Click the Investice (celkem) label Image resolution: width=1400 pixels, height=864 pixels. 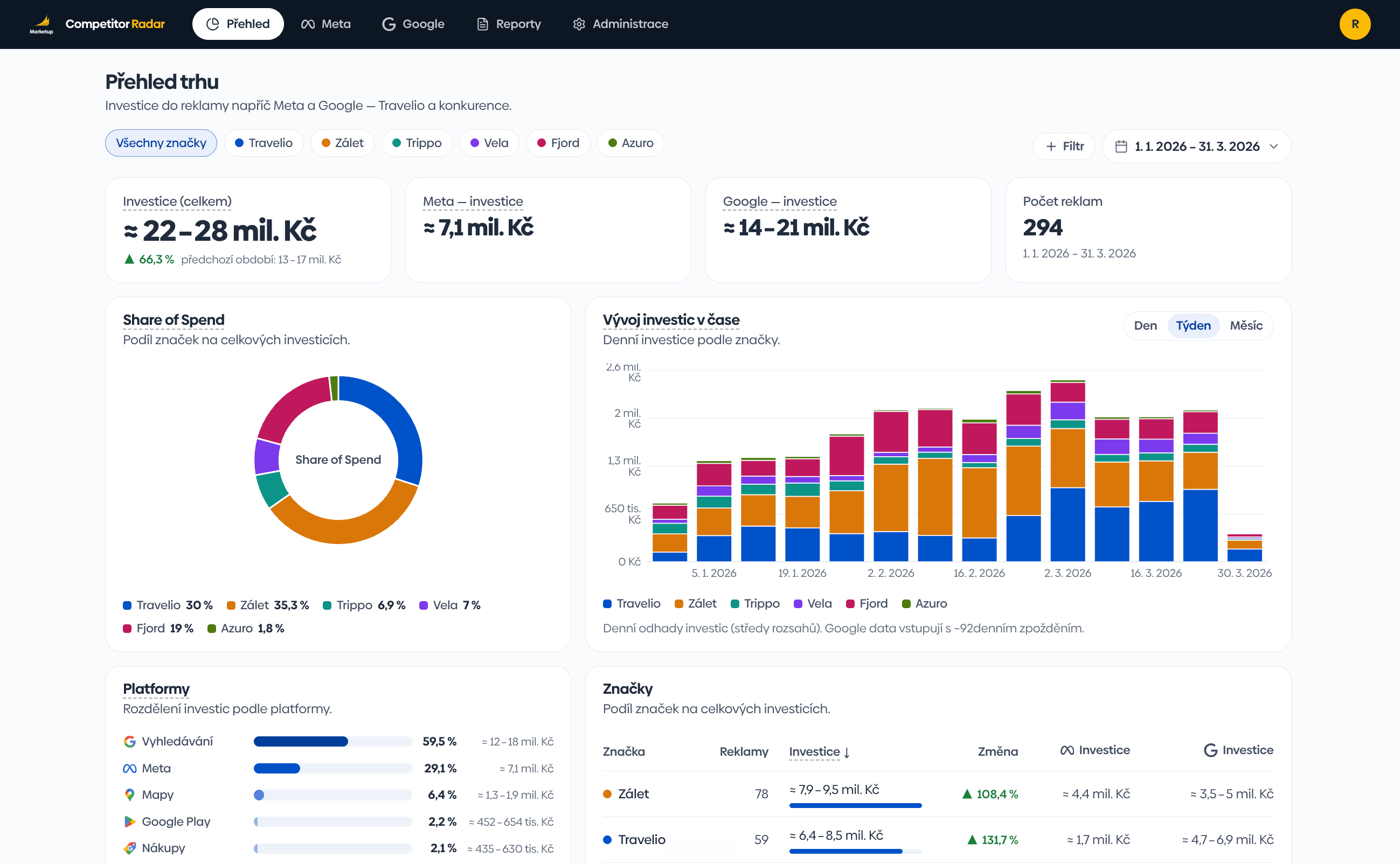(177, 201)
